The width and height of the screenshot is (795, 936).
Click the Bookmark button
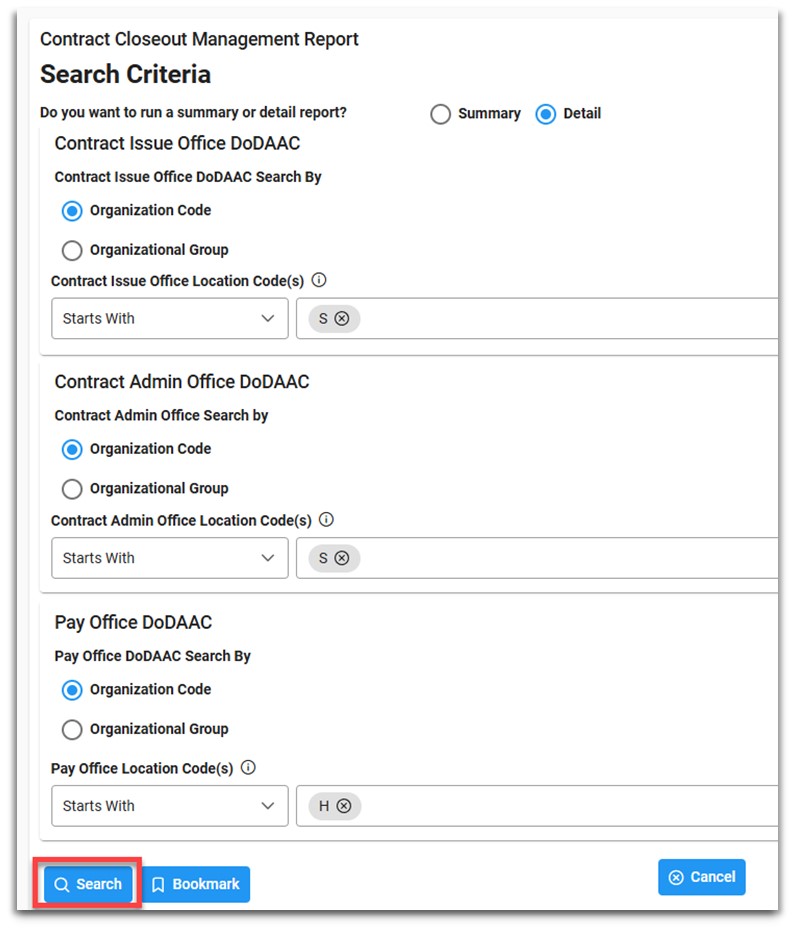(197, 884)
